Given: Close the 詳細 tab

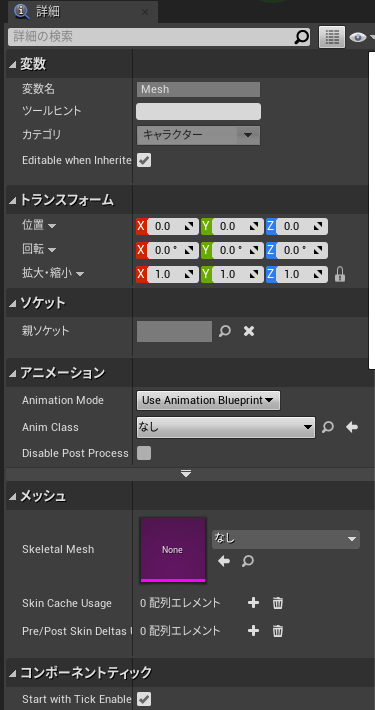Looking at the screenshot, I should tap(145, 12).
